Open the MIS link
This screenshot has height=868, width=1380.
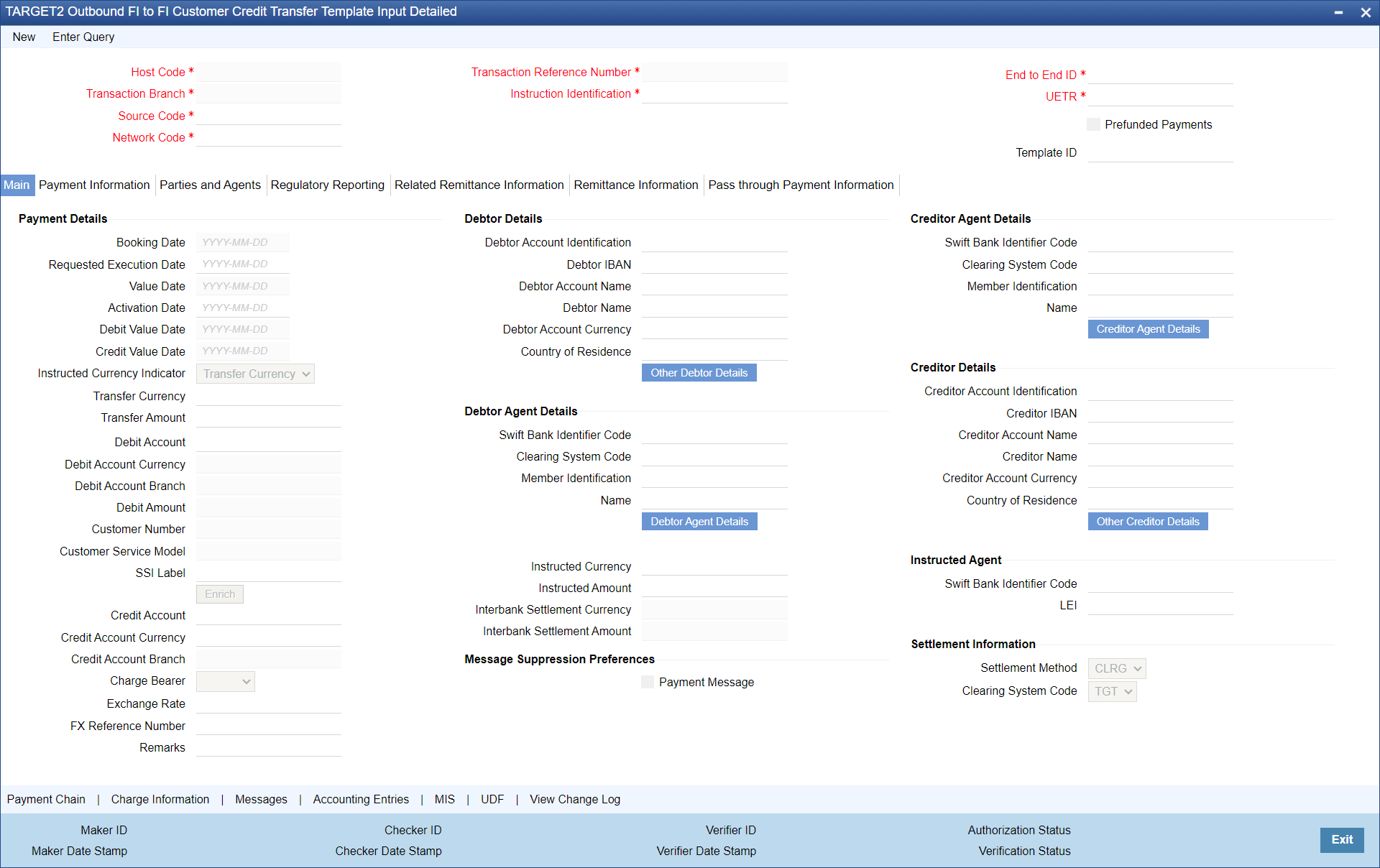[x=445, y=799]
